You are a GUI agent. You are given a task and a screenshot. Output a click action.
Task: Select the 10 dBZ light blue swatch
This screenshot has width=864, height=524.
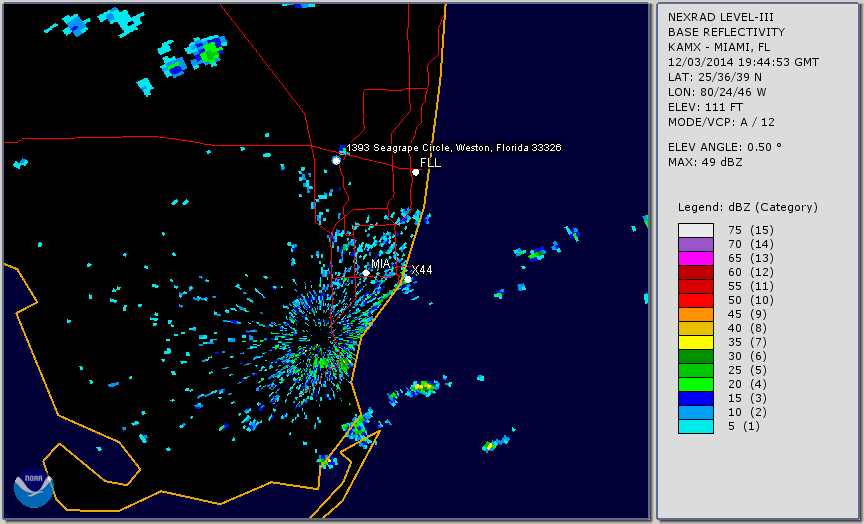point(696,413)
